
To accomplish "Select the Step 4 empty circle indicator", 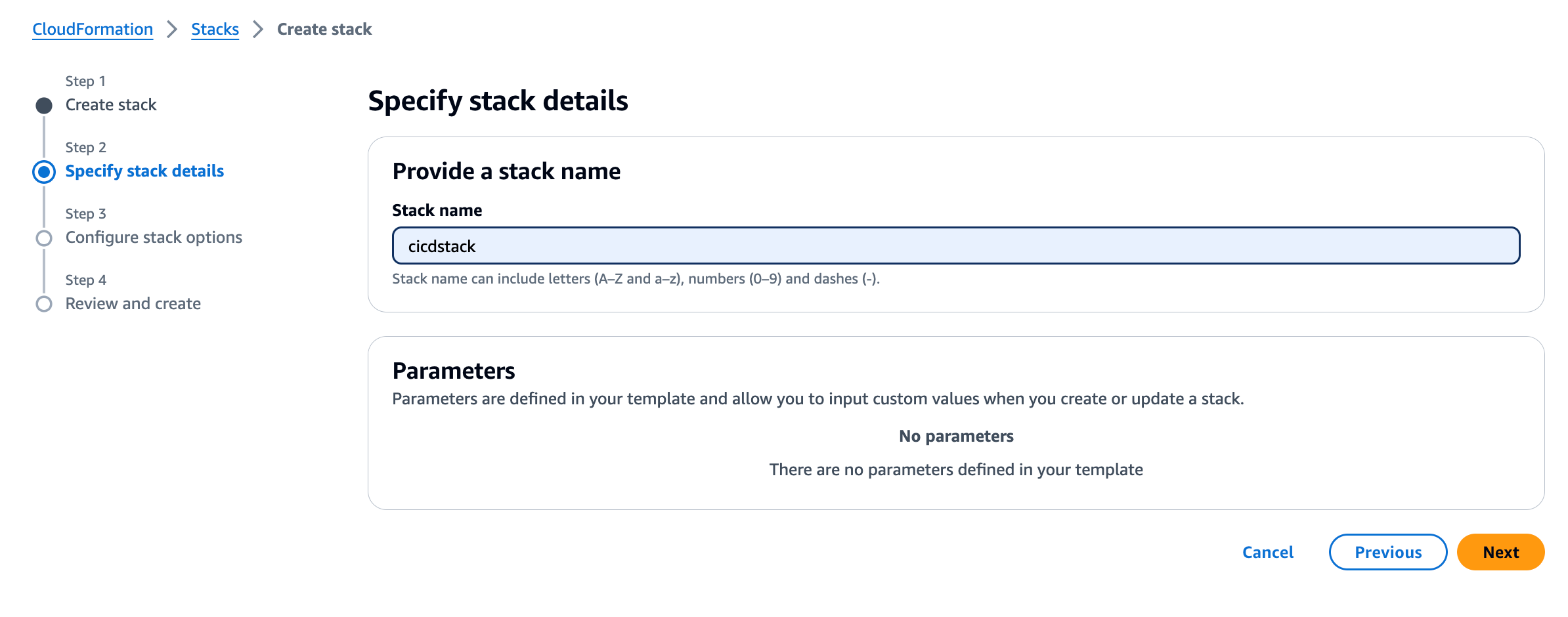I will click(x=43, y=304).
